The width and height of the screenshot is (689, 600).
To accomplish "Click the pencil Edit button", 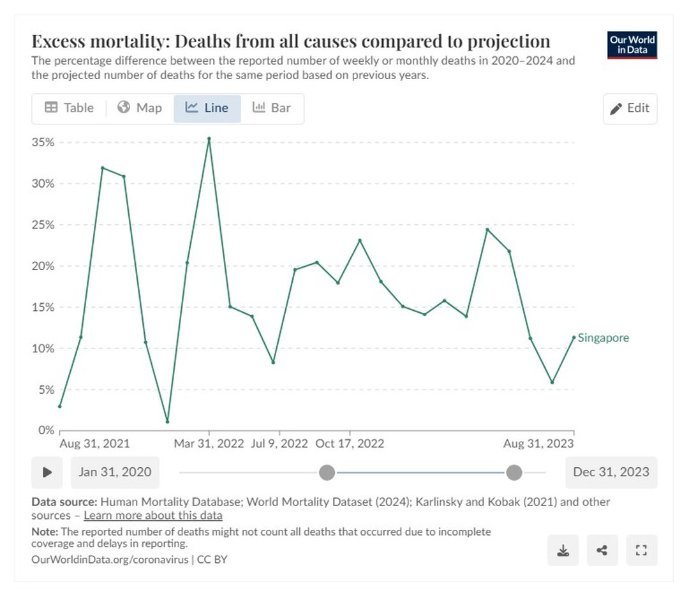I will (630, 108).
